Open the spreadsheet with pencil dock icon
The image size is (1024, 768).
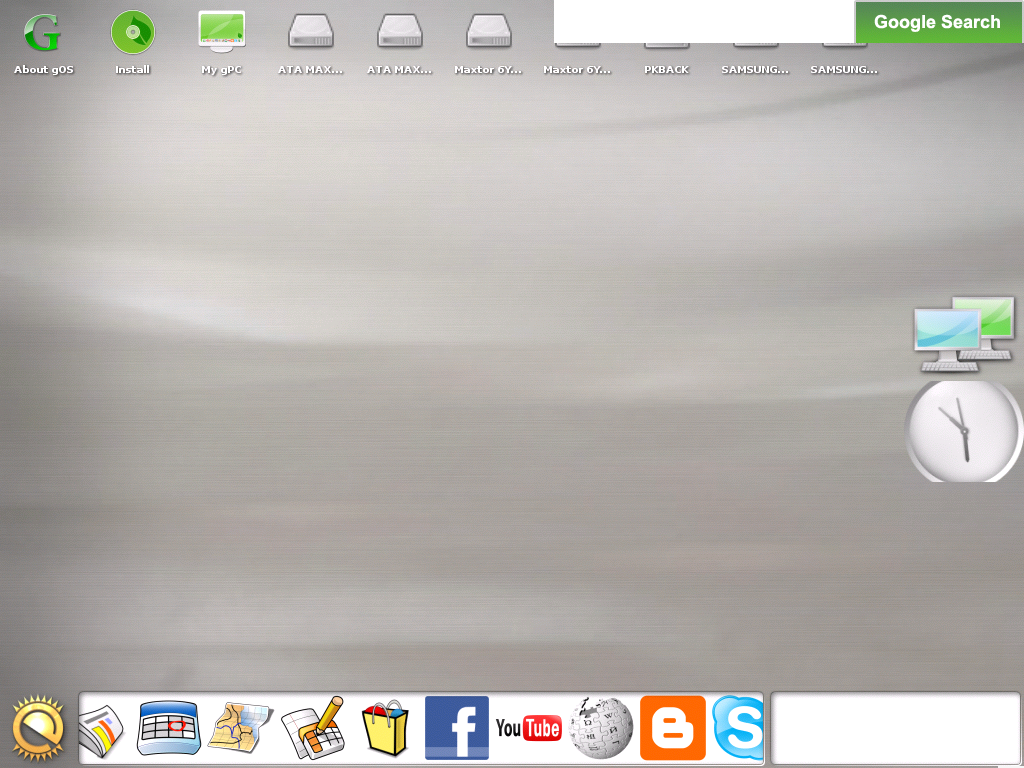(x=313, y=728)
